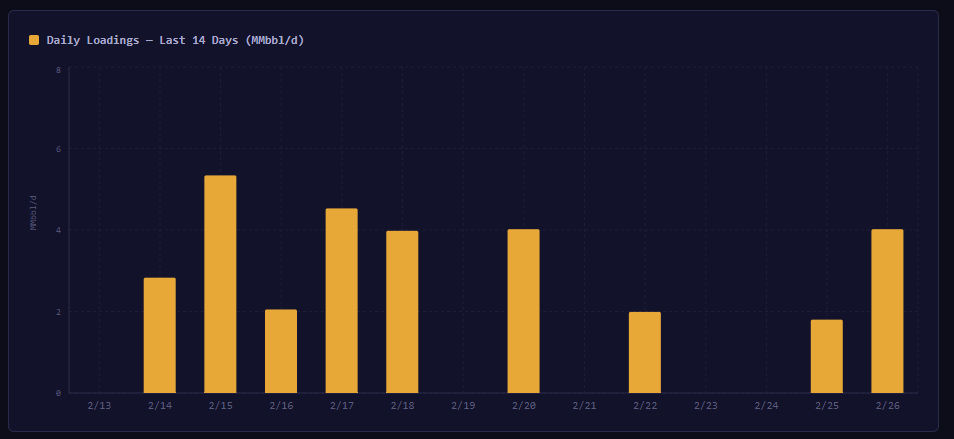Click the 2/16 bar in the chart
The height and width of the screenshot is (439, 954).
[x=281, y=351]
